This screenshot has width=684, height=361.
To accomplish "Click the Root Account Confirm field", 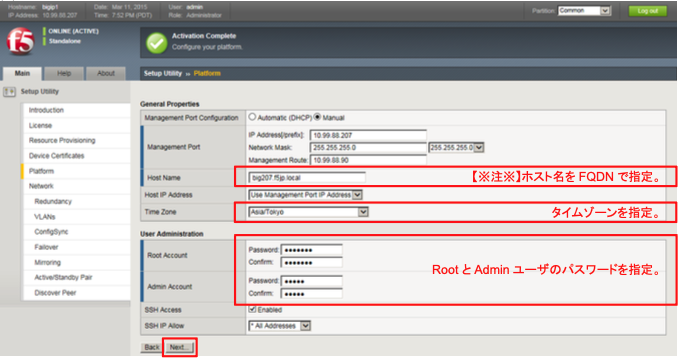I will click(x=311, y=262).
